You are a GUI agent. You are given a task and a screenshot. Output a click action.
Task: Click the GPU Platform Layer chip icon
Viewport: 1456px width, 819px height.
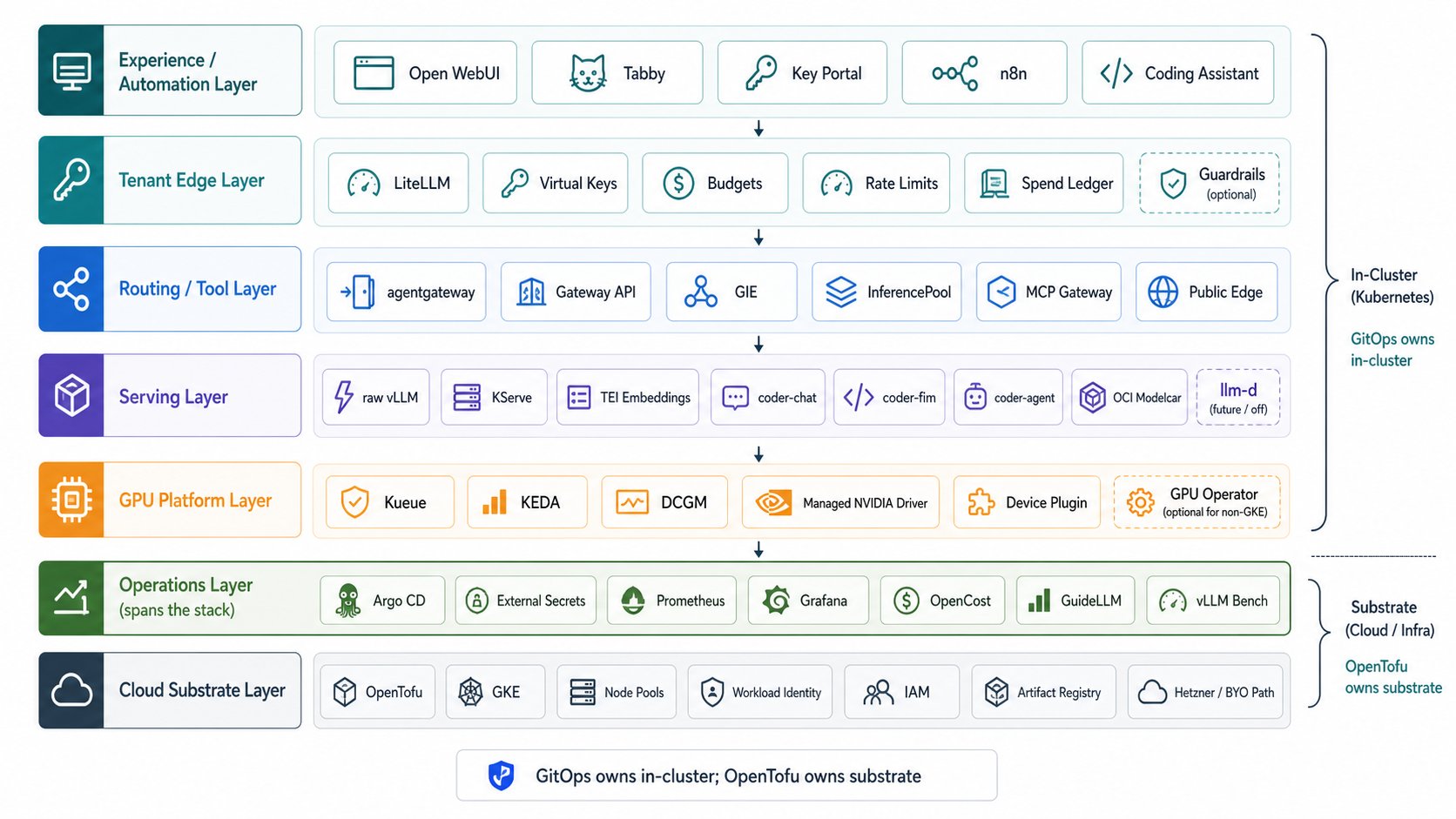[71, 500]
